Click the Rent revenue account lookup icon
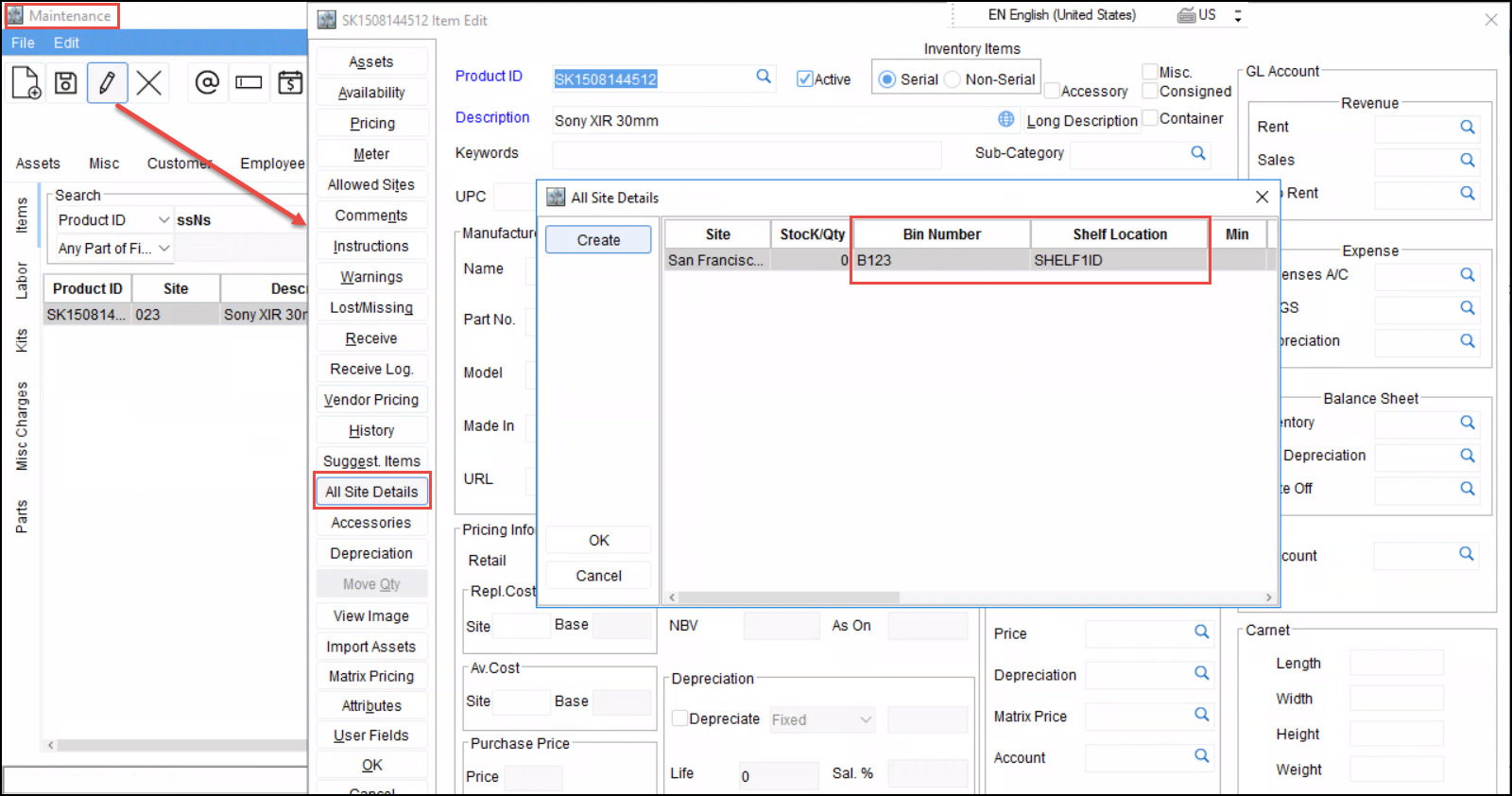Screen dimensions: 1512x796 (1468, 127)
